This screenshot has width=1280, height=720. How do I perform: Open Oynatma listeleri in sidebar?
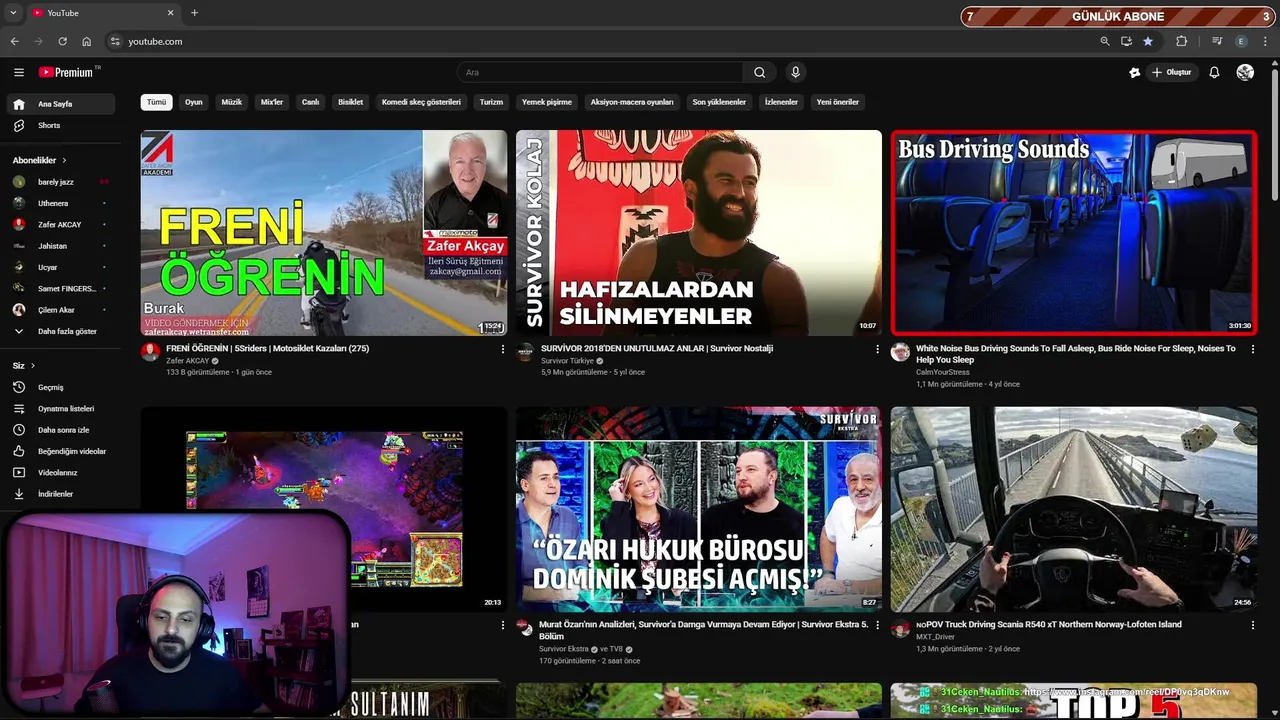click(x=60, y=408)
